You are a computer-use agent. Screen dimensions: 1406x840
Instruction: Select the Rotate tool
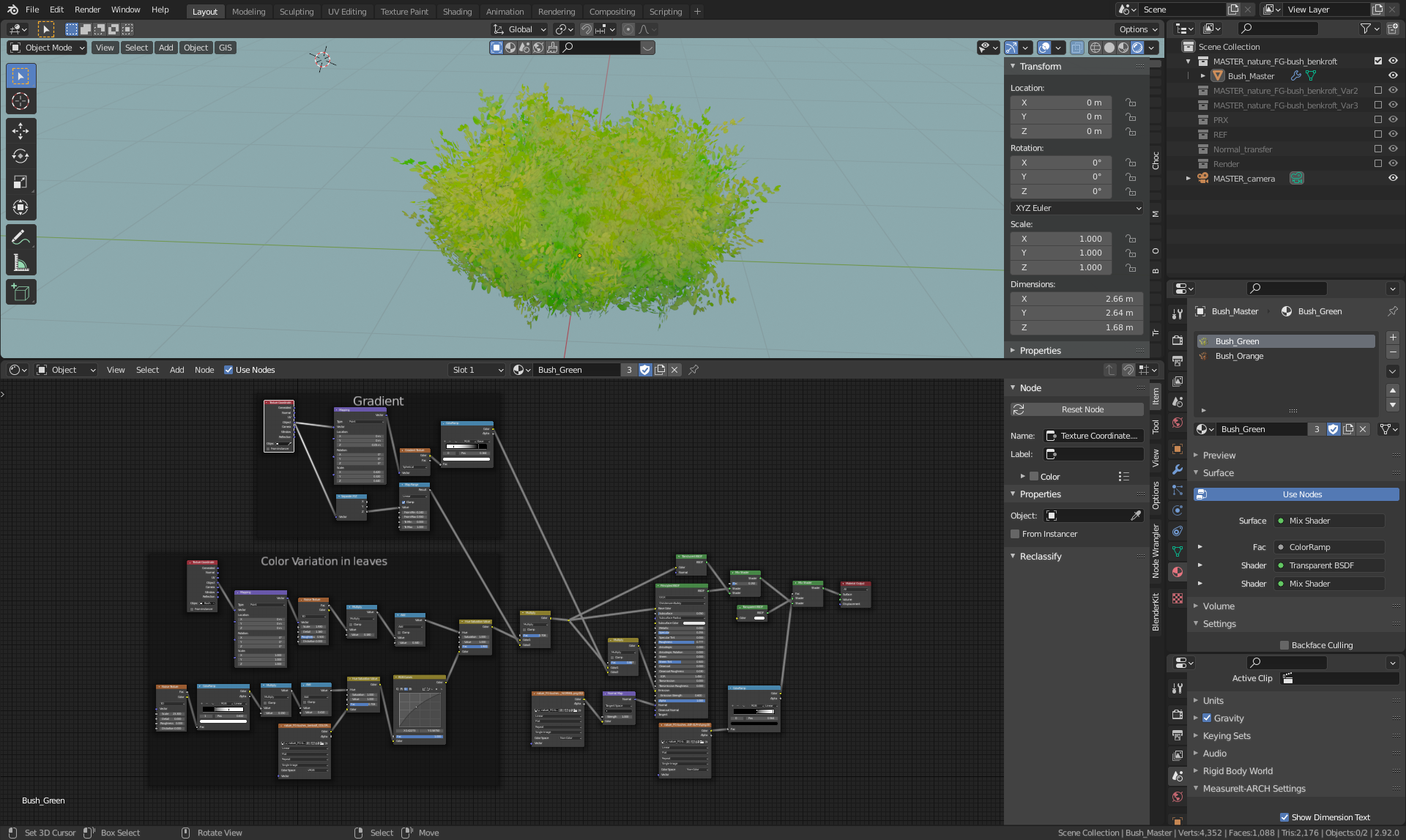(x=21, y=157)
